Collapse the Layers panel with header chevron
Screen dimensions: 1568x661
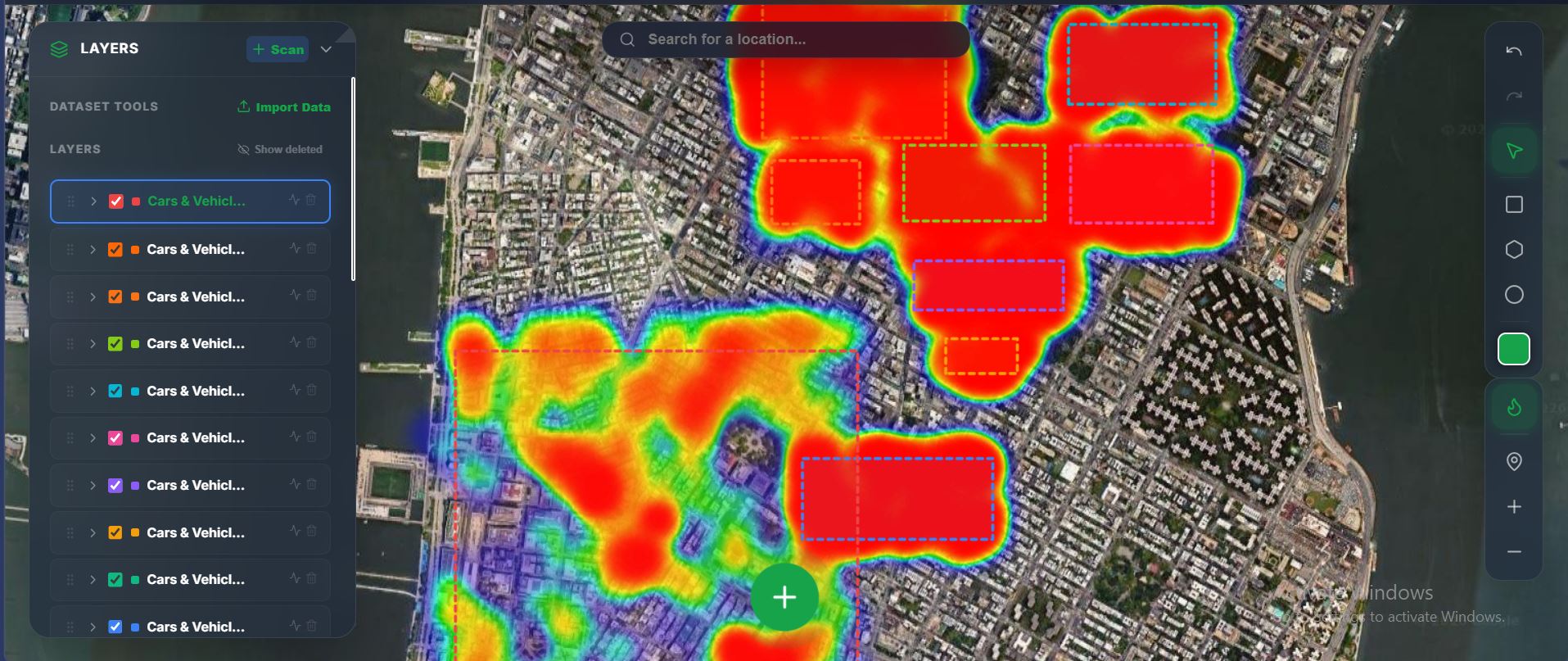[326, 49]
